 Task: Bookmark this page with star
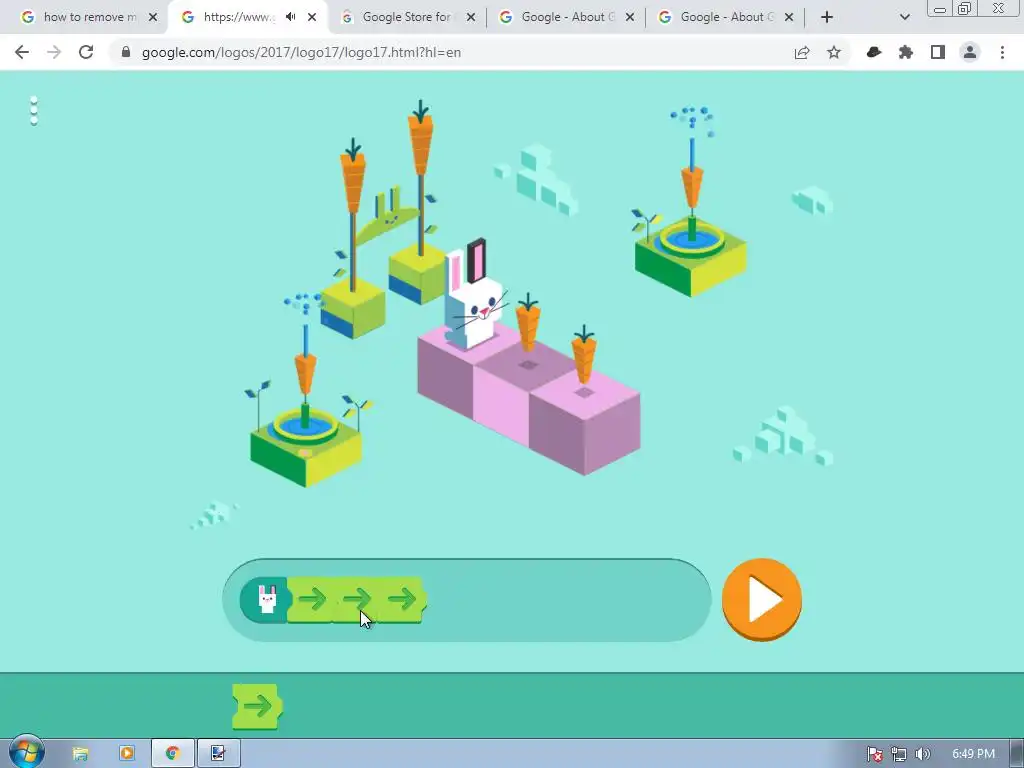point(834,52)
